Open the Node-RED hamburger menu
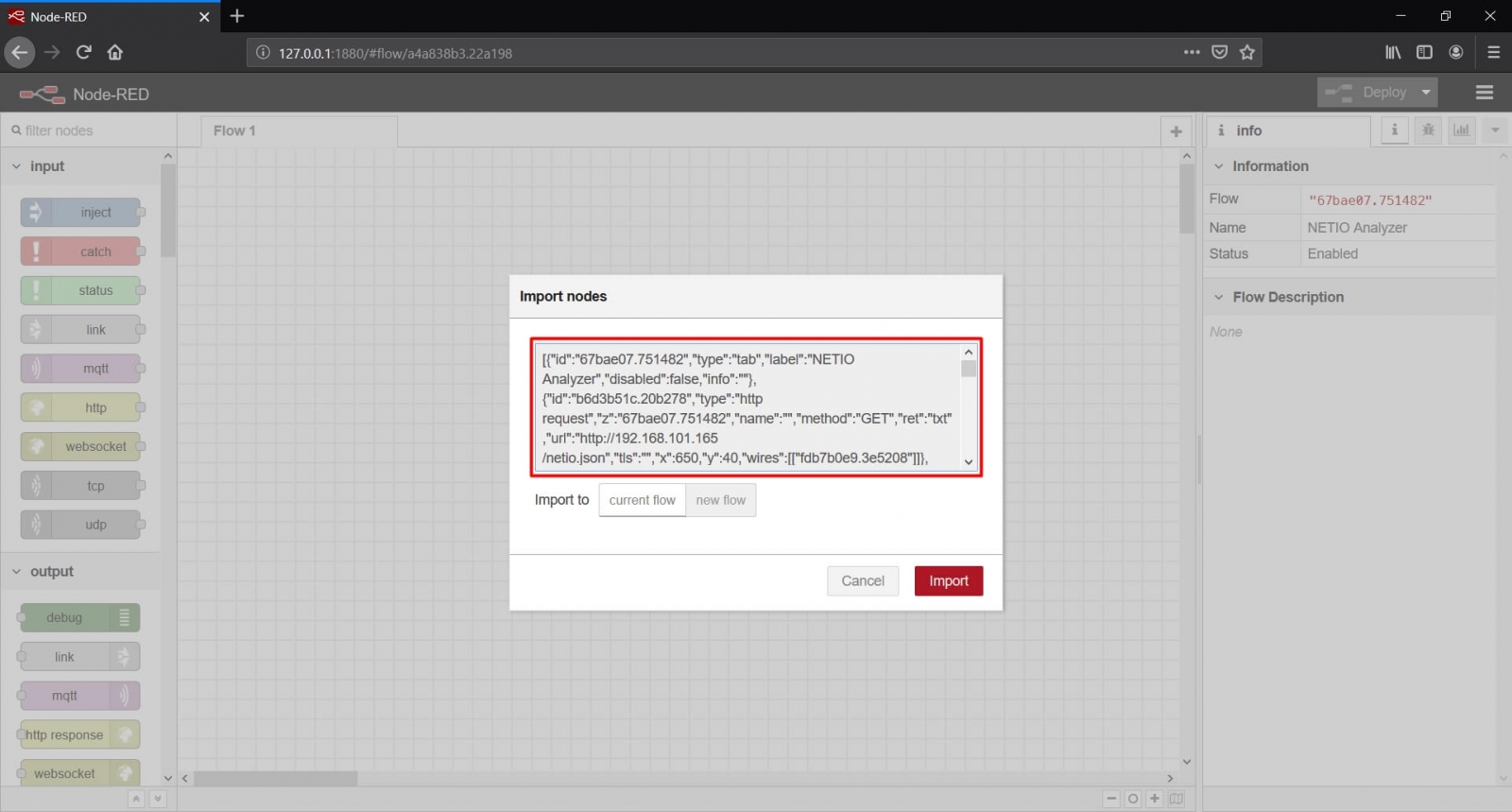Image resolution: width=1512 pixels, height=812 pixels. (x=1485, y=93)
